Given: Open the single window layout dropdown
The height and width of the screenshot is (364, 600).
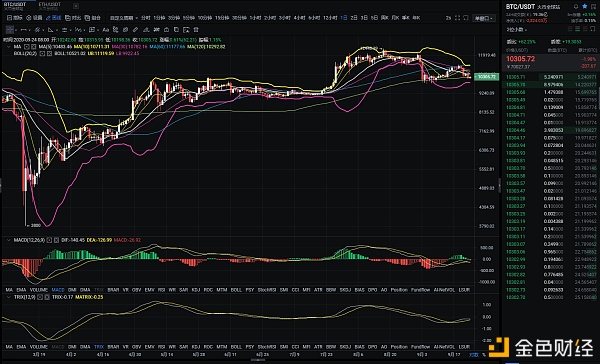Looking at the screenshot, I should (x=484, y=18).
